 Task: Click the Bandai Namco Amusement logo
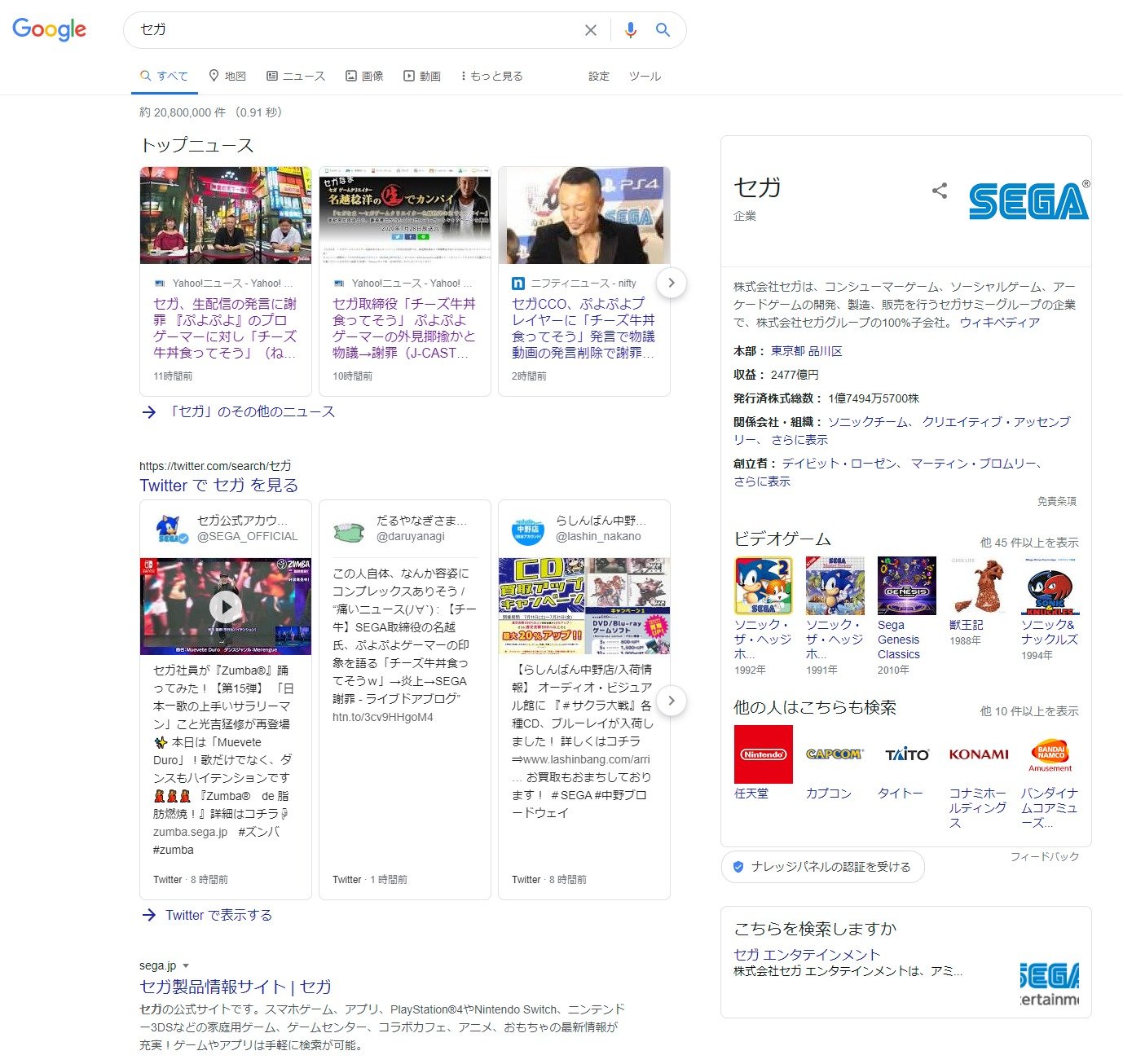point(1050,754)
